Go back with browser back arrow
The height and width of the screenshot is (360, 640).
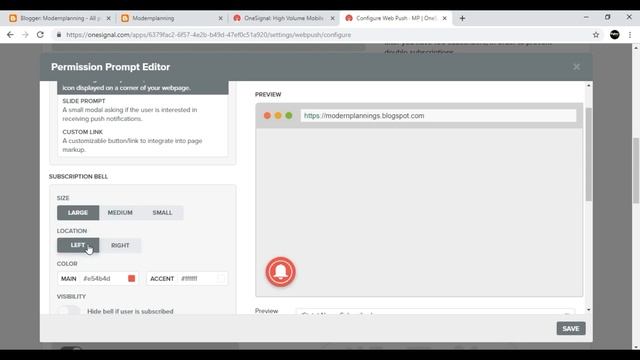click(x=10, y=35)
